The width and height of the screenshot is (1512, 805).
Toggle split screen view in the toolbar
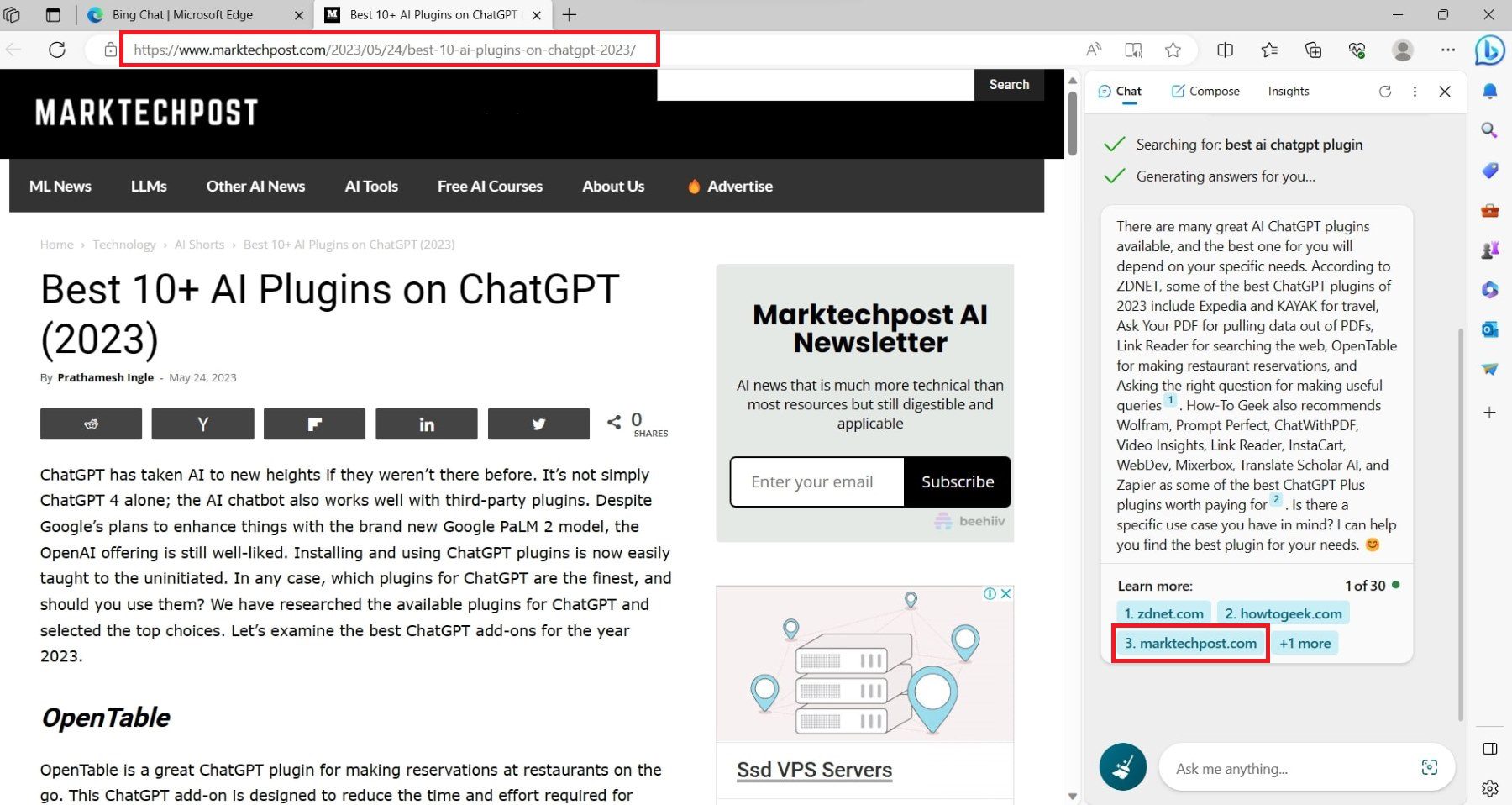coord(1225,50)
